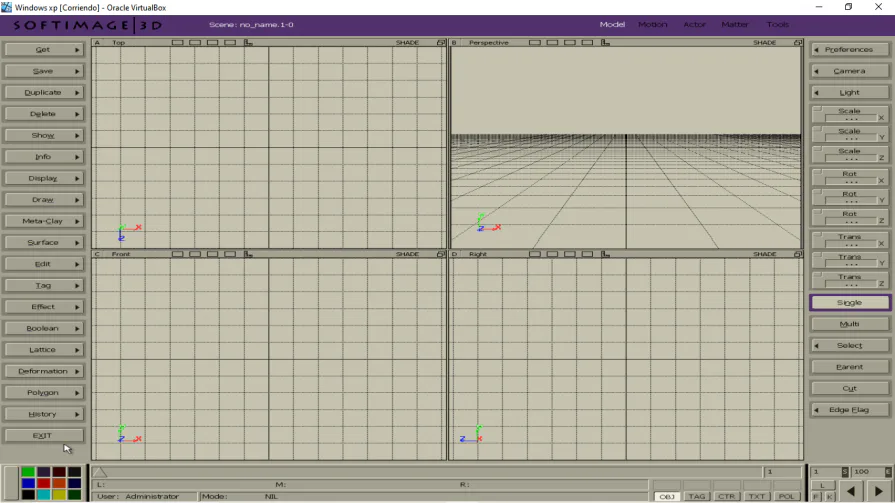The height and width of the screenshot is (503, 895).
Task: Click the EXIT button
Action: tap(44, 436)
